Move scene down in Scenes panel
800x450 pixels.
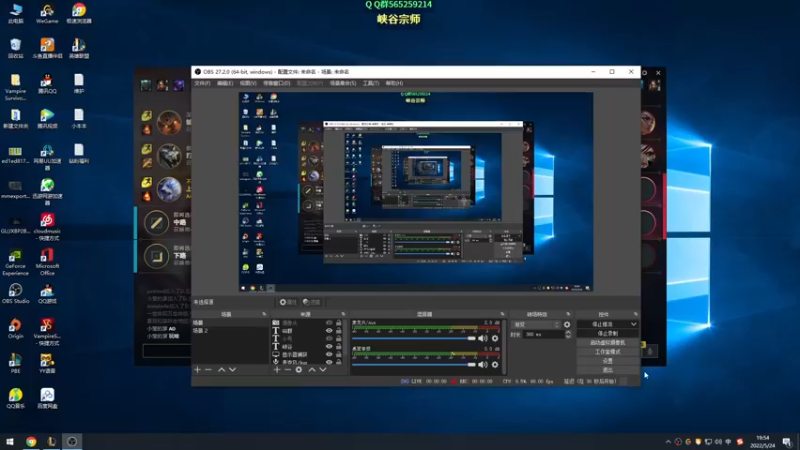coord(233,369)
